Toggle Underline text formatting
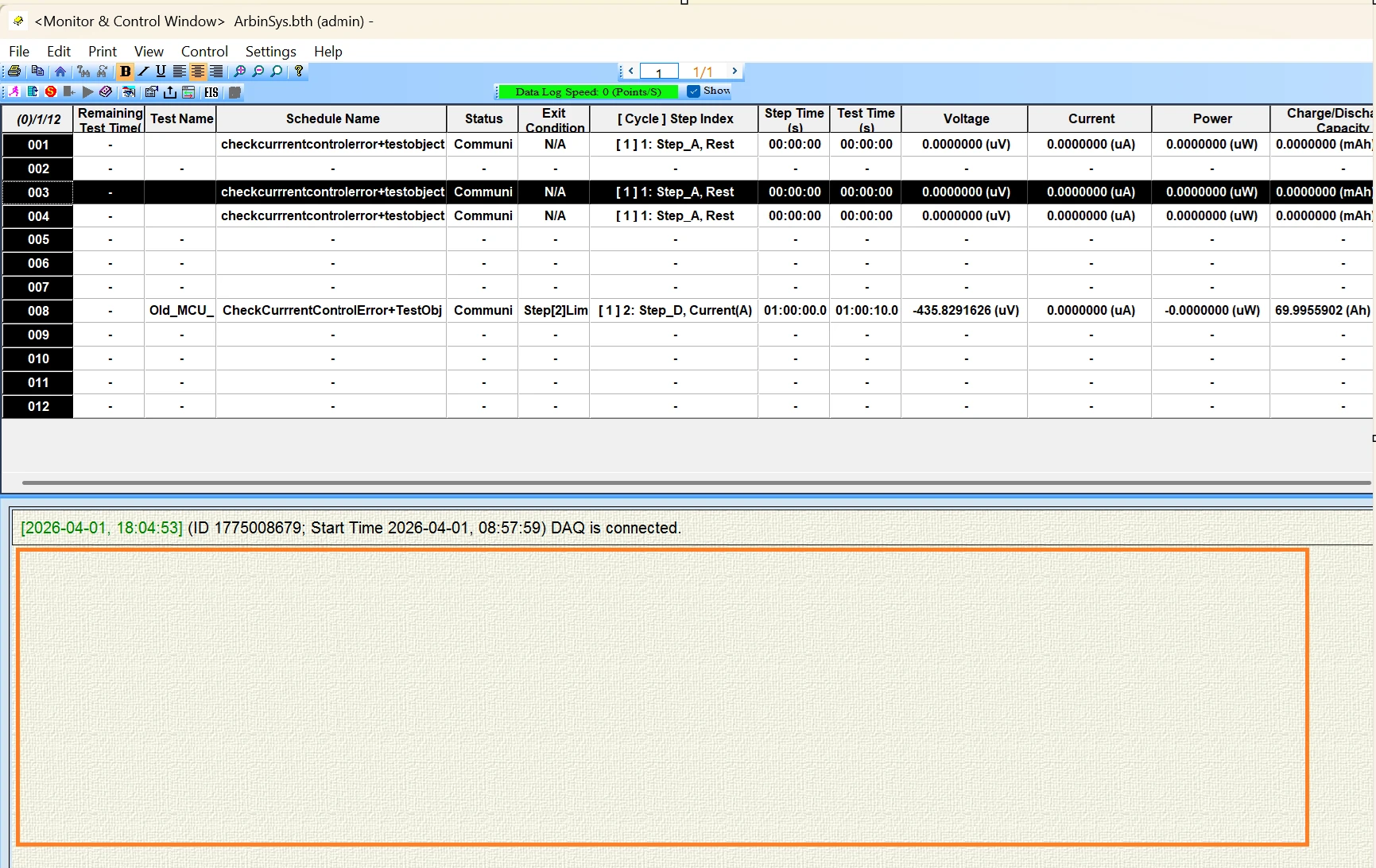Viewport: 1376px width, 868px height. [161, 72]
